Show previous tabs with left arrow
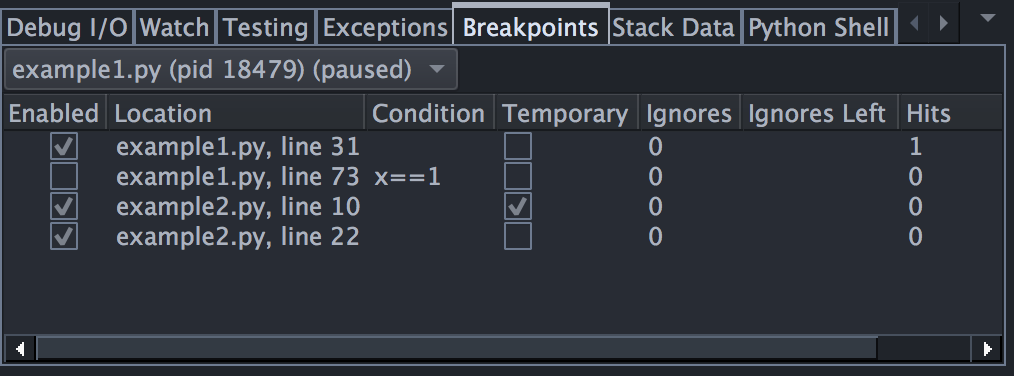 pos(914,24)
